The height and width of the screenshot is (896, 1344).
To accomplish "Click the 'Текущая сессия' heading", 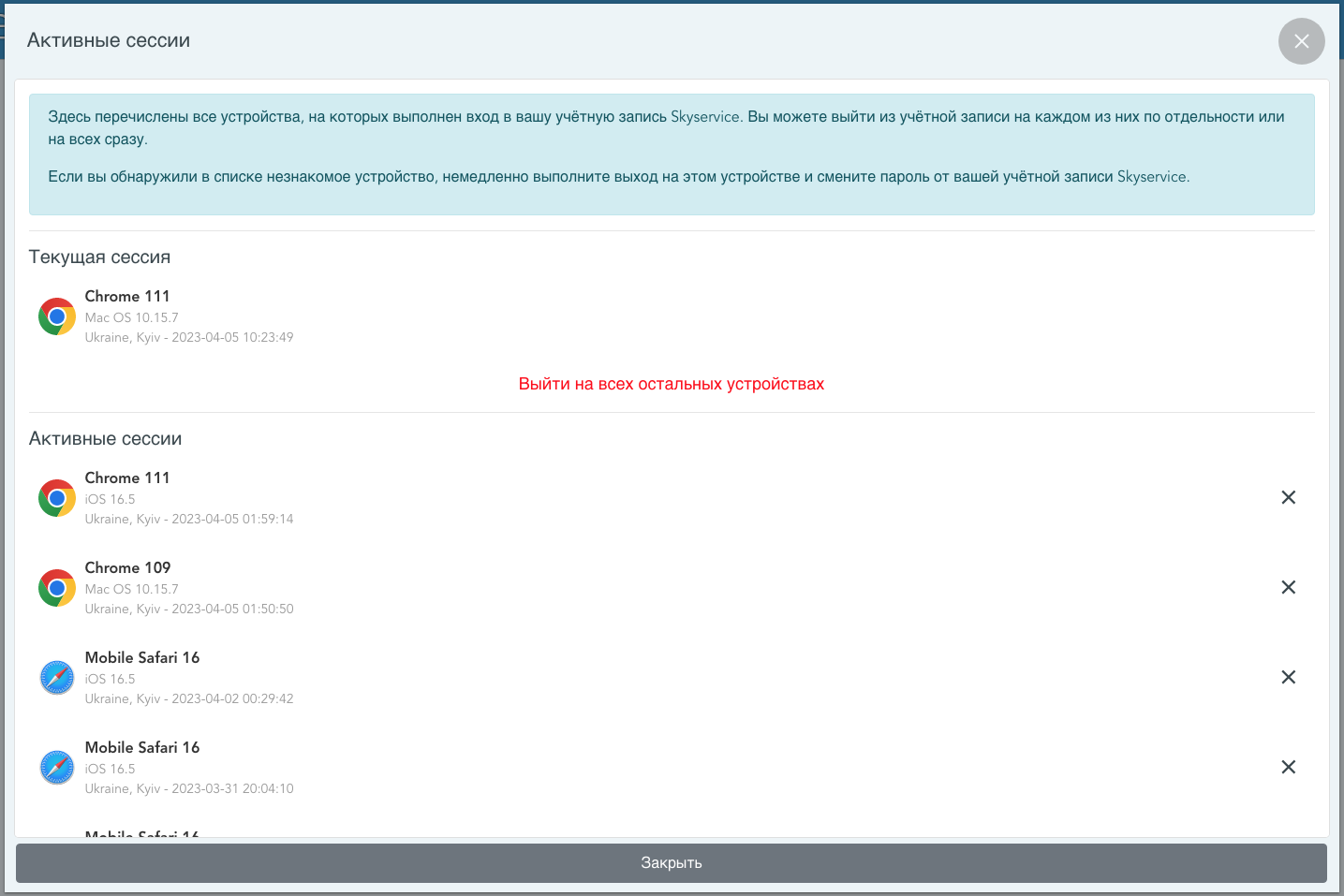I will pos(99,257).
